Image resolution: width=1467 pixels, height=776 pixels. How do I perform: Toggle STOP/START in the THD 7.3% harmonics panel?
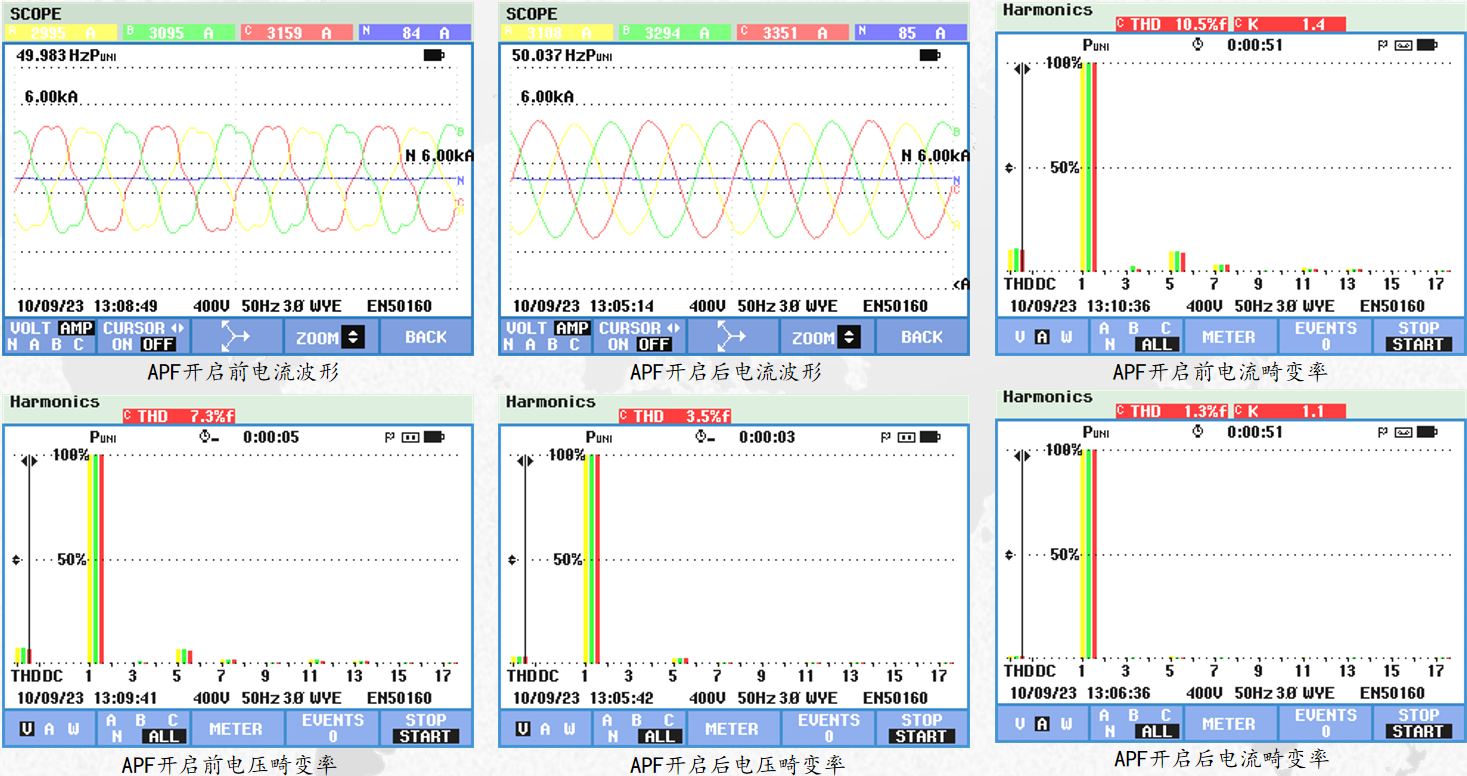click(x=426, y=728)
